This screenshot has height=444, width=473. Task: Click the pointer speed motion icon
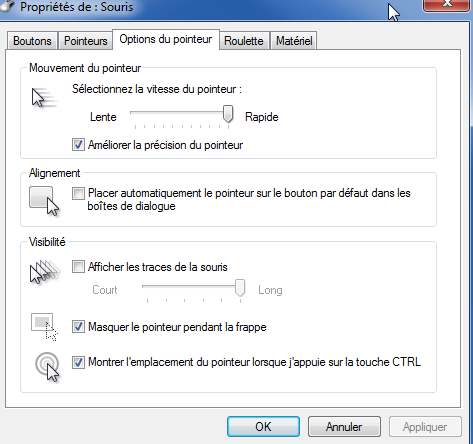(x=44, y=98)
